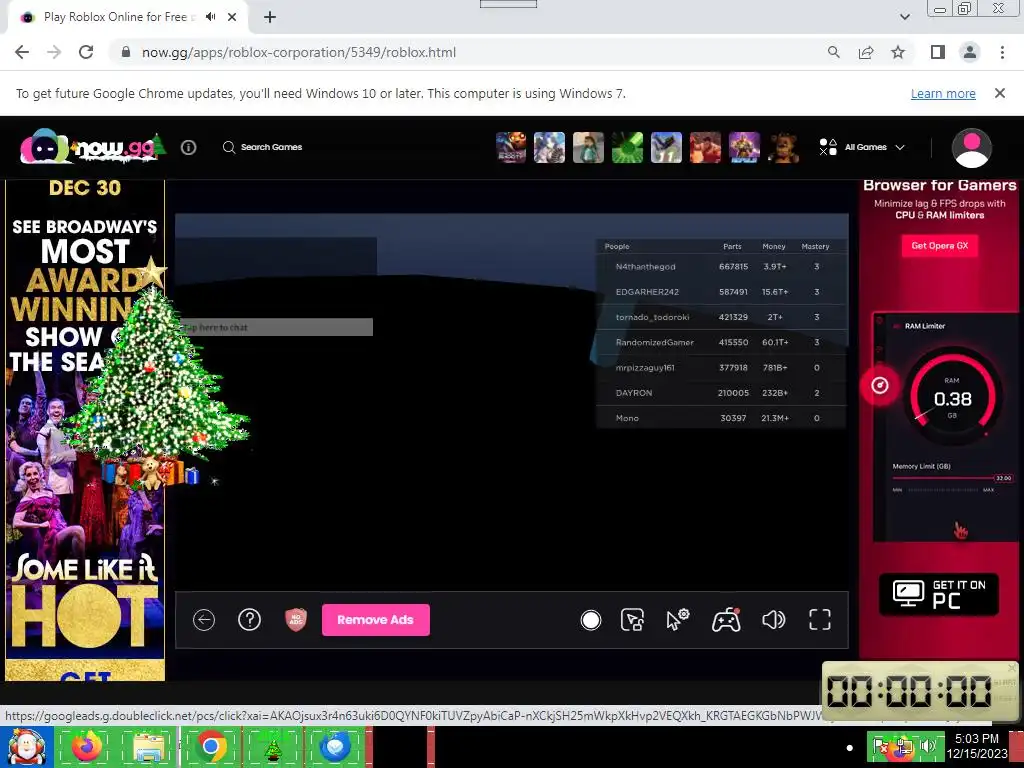Open a new browser tab

coord(270,17)
